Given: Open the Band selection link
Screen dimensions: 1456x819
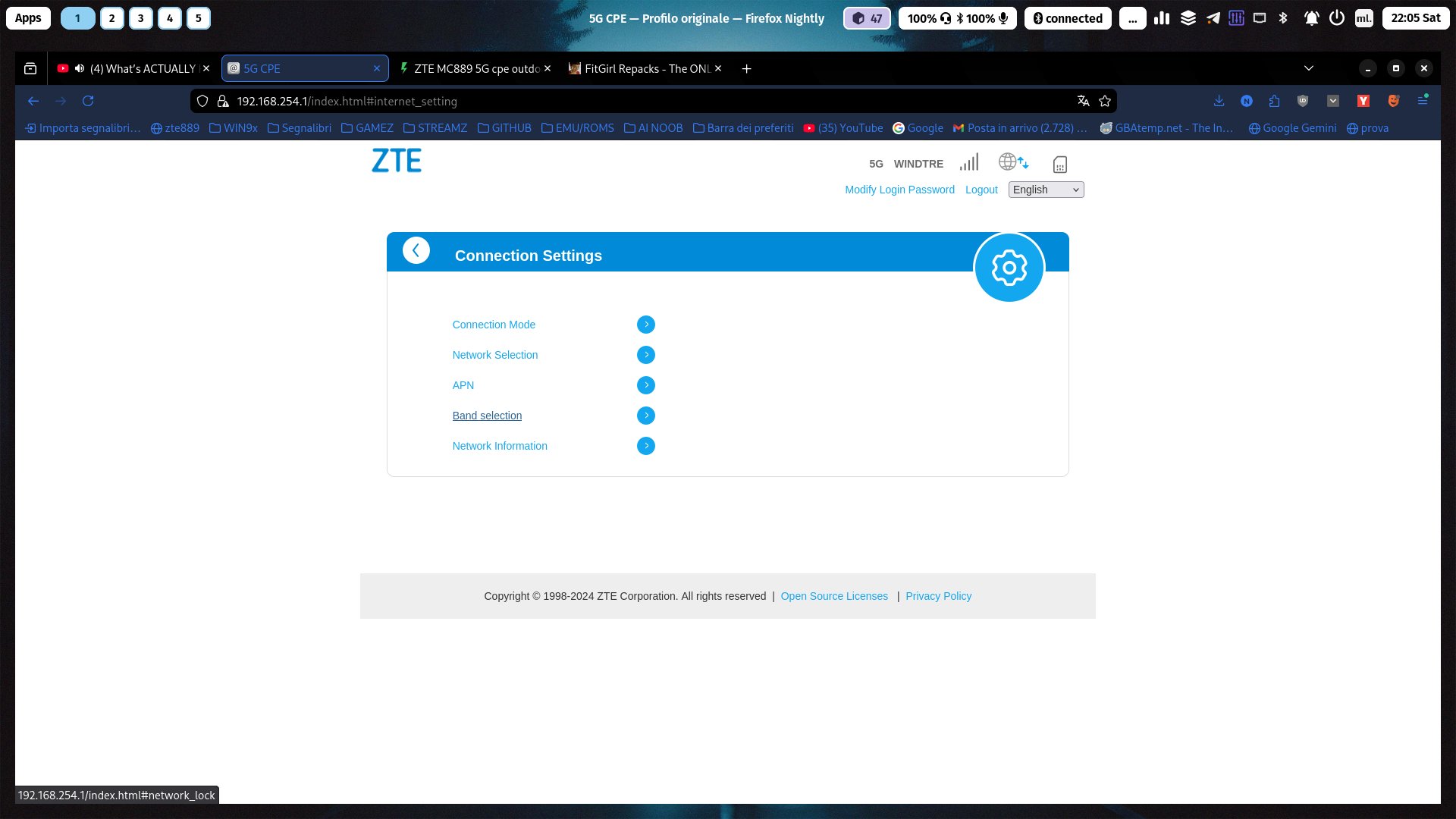Looking at the screenshot, I should [x=487, y=416].
